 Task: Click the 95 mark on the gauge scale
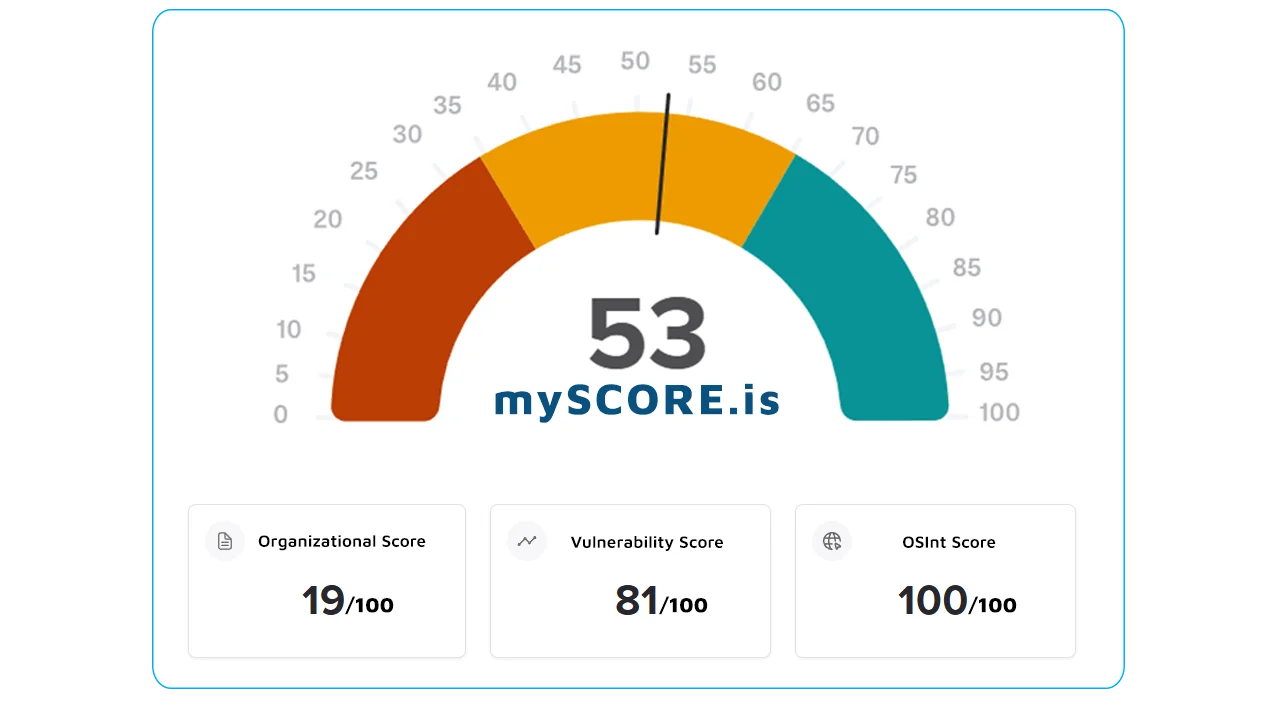point(994,372)
